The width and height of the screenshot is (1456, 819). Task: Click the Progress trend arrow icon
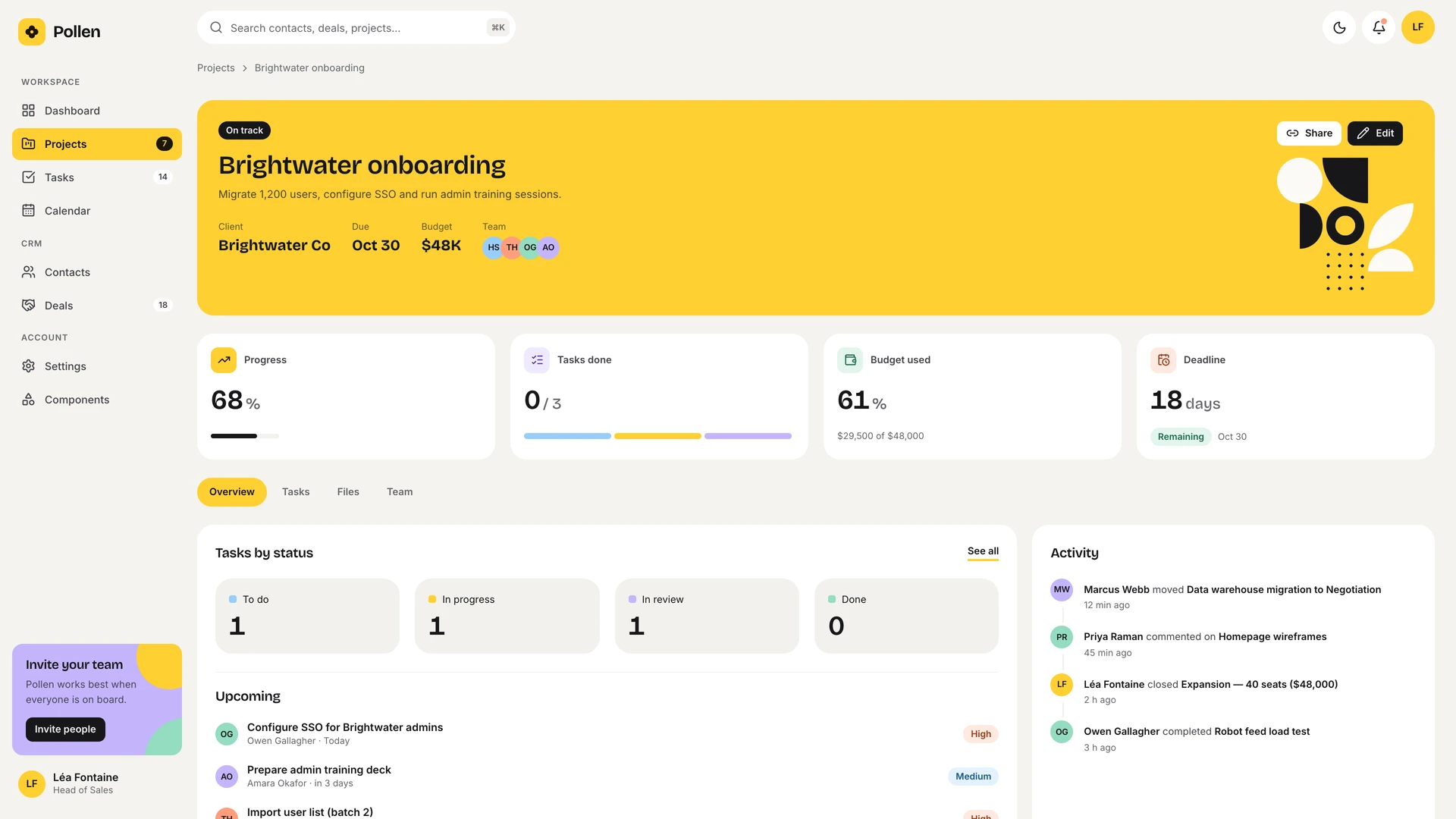(x=224, y=360)
